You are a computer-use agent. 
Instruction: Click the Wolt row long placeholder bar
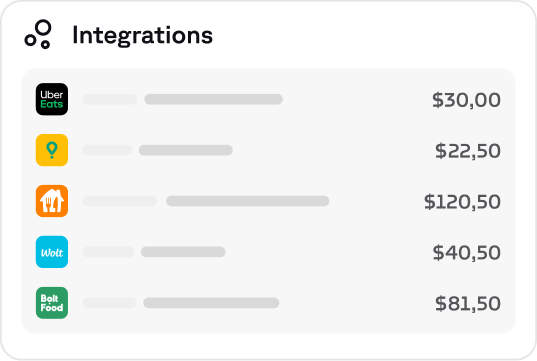point(183,252)
